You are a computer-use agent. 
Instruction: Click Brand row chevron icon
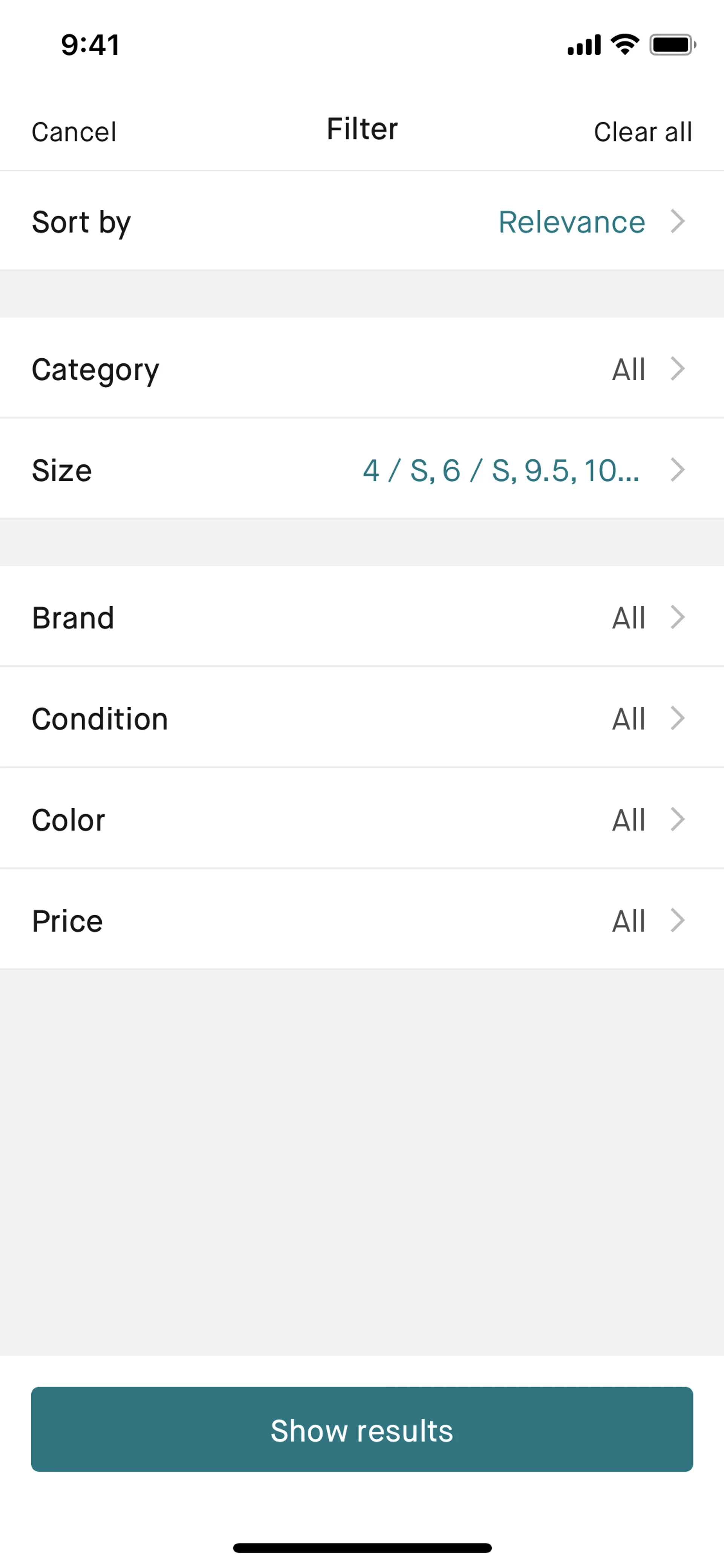(677, 617)
